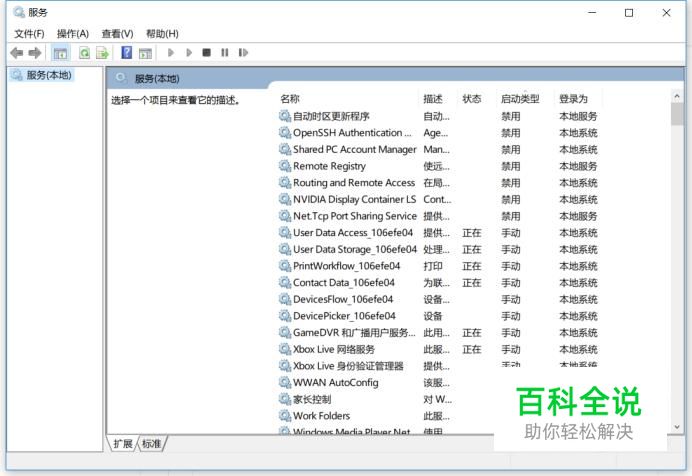692x476 pixels.
Task: Select Routing and Remote Access service
Action: pyautogui.click(x=354, y=183)
